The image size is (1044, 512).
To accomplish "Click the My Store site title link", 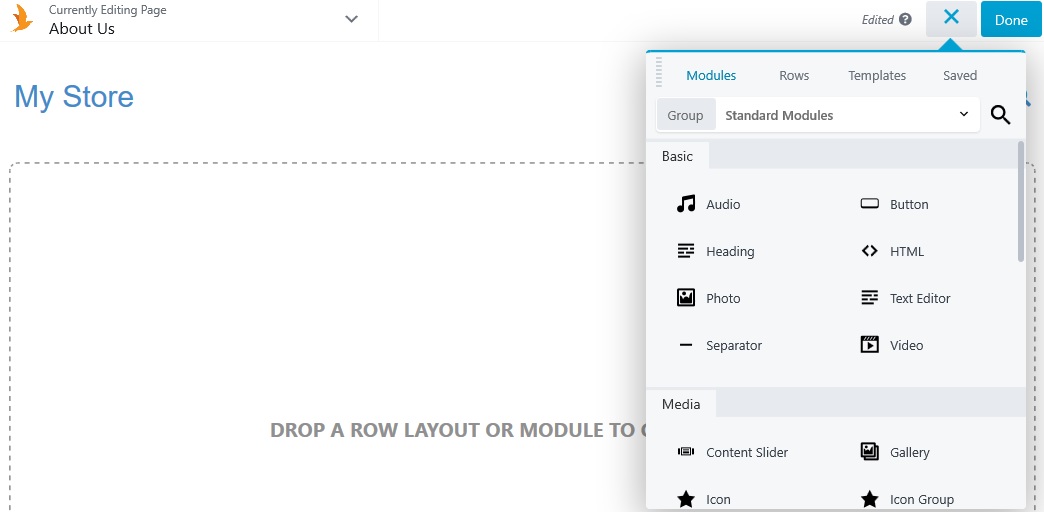I will tap(74, 97).
